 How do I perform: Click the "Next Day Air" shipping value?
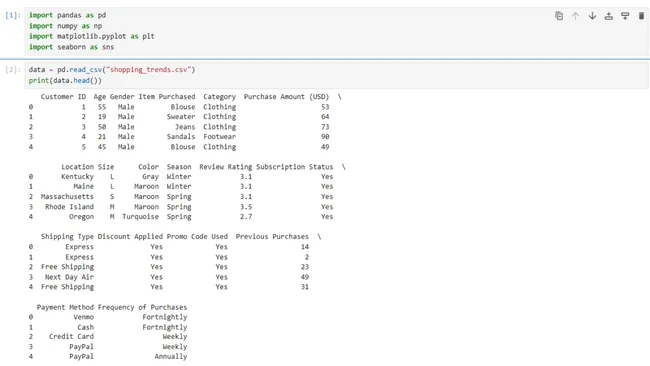click(x=69, y=277)
